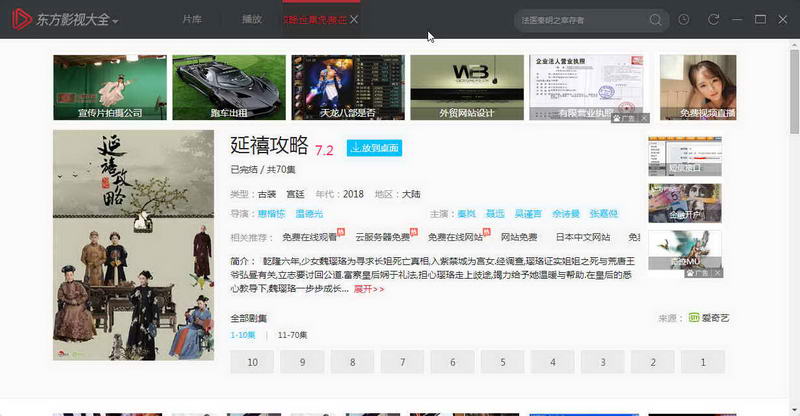
Task: Minimize the player window
Action: coord(737,19)
